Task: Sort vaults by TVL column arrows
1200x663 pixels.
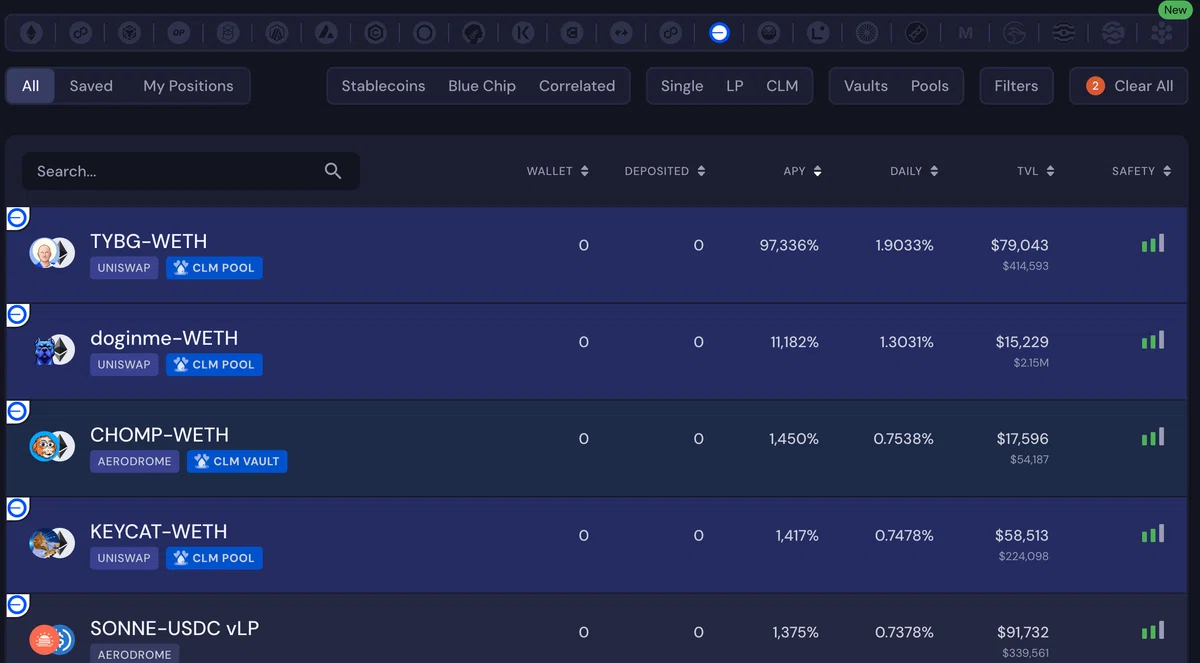Action: click(x=1050, y=171)
